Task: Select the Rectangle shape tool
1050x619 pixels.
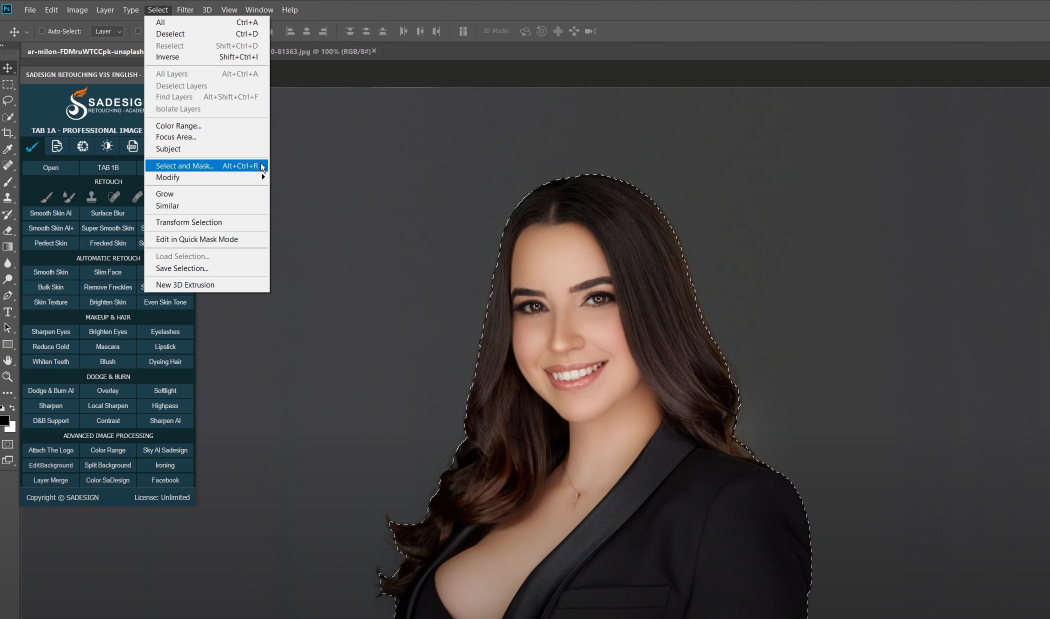Action: click(x=8, y=344)
